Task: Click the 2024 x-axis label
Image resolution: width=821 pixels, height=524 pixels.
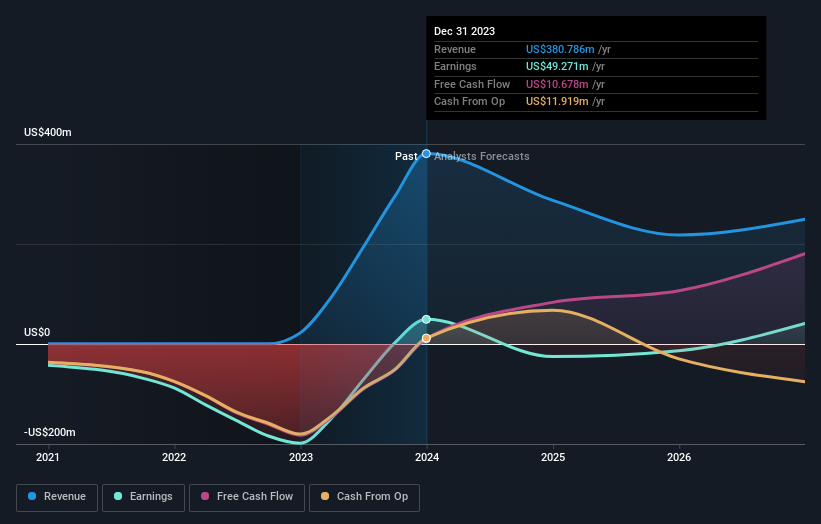Action: tap(427, 458)
